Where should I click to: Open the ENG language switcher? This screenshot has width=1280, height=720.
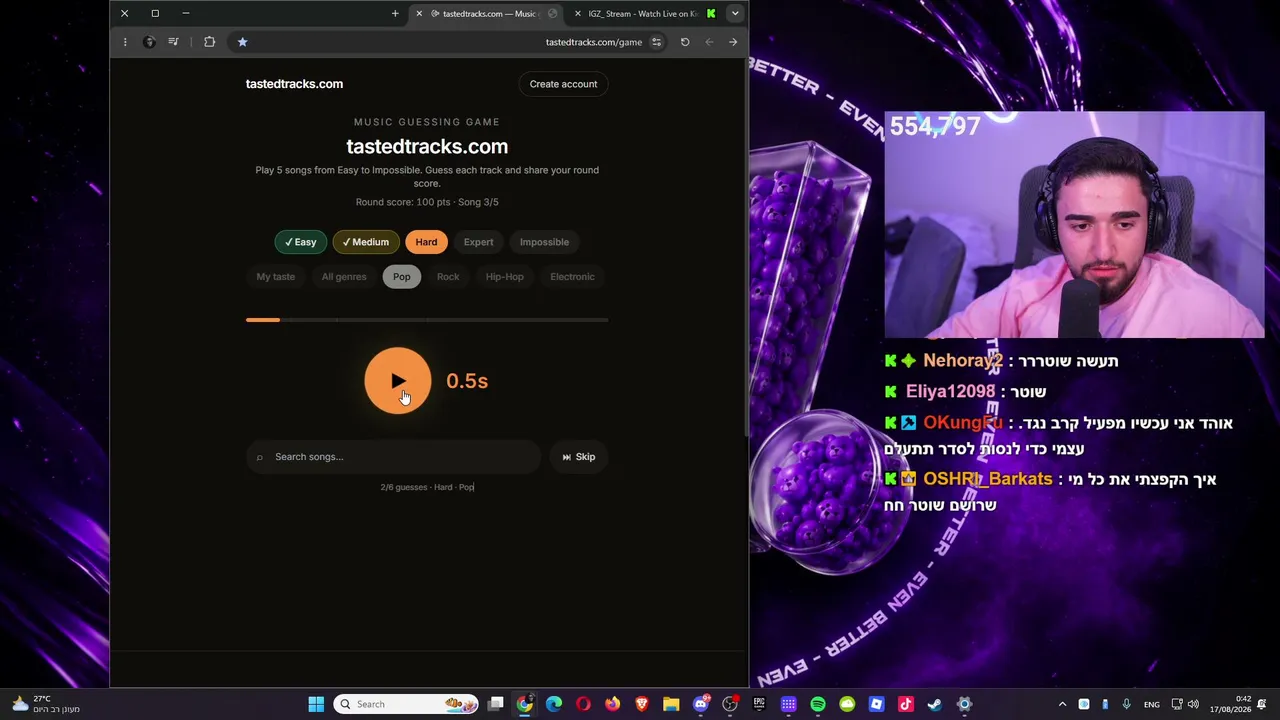click(1152, 704)
